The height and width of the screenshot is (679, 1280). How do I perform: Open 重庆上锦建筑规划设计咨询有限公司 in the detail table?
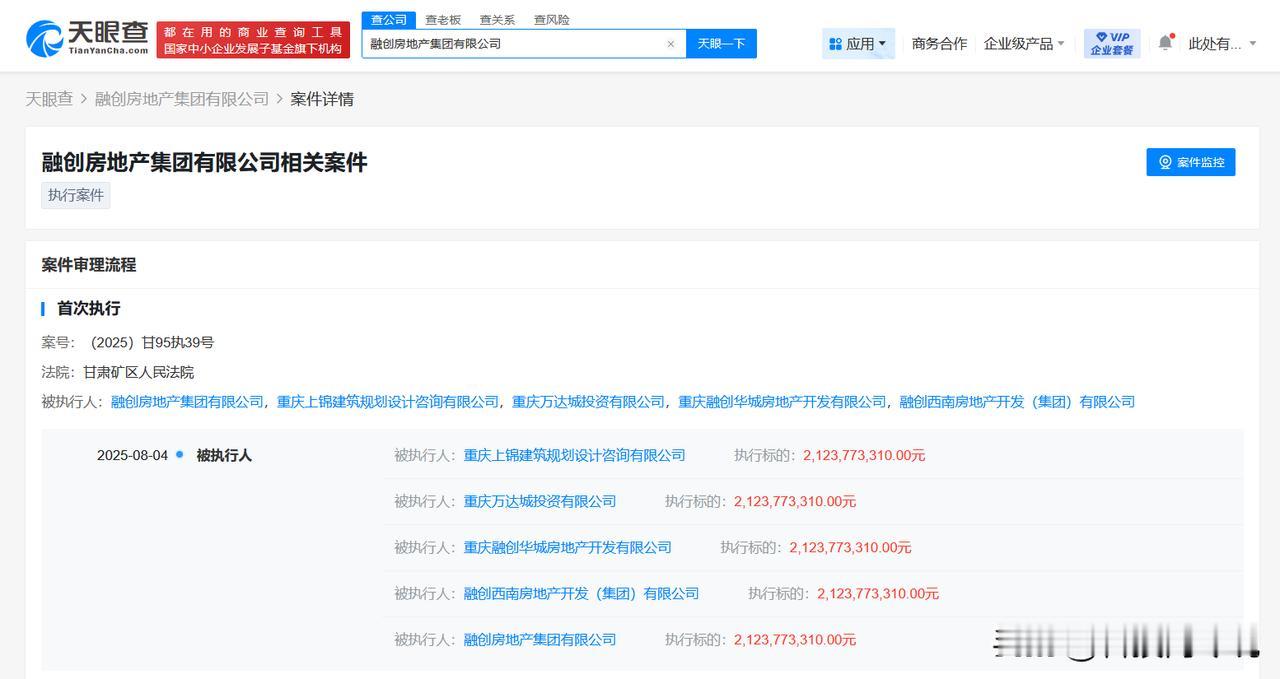click(574, 455)
